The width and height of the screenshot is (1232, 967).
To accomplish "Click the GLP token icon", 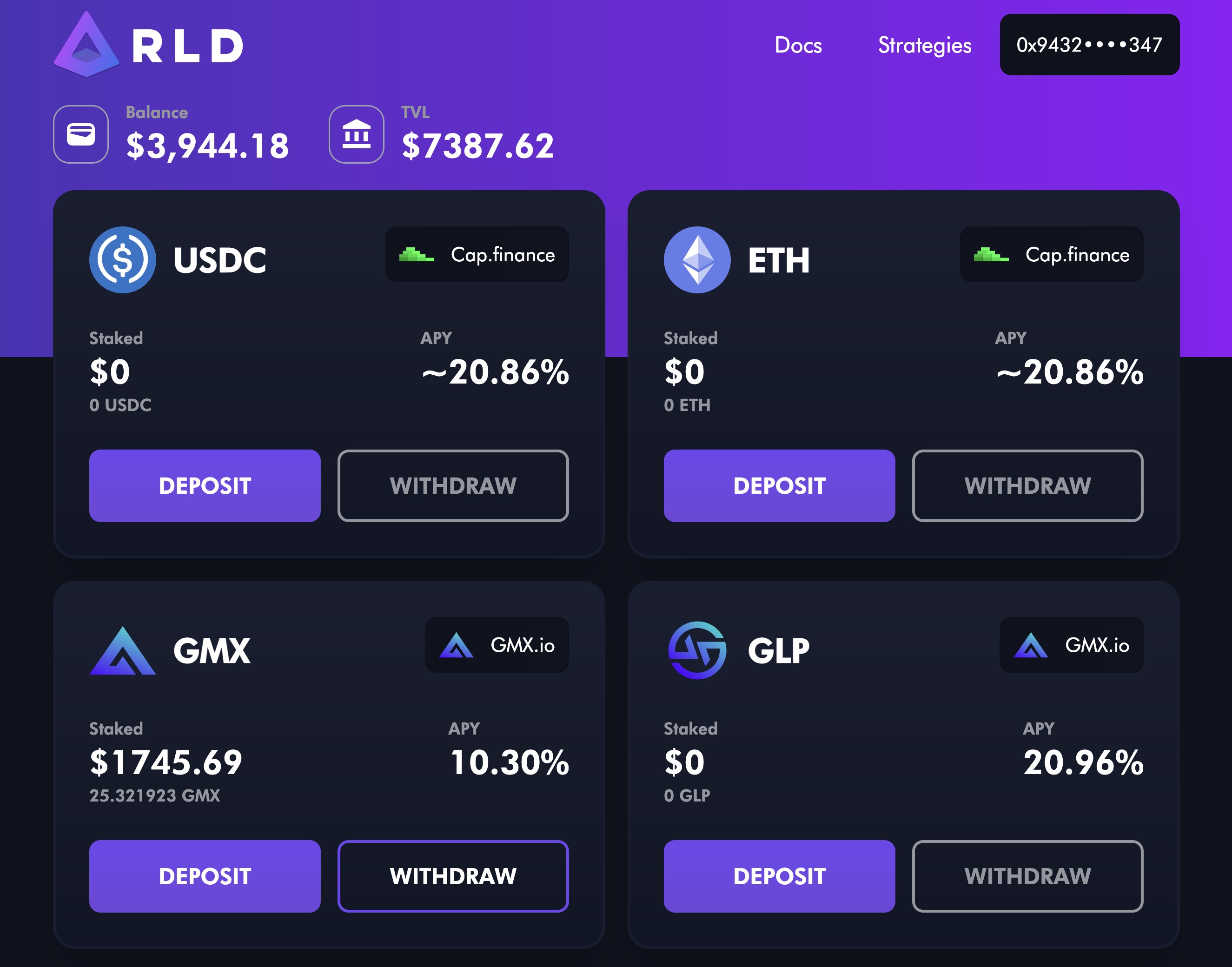I will tap(697, 650).
